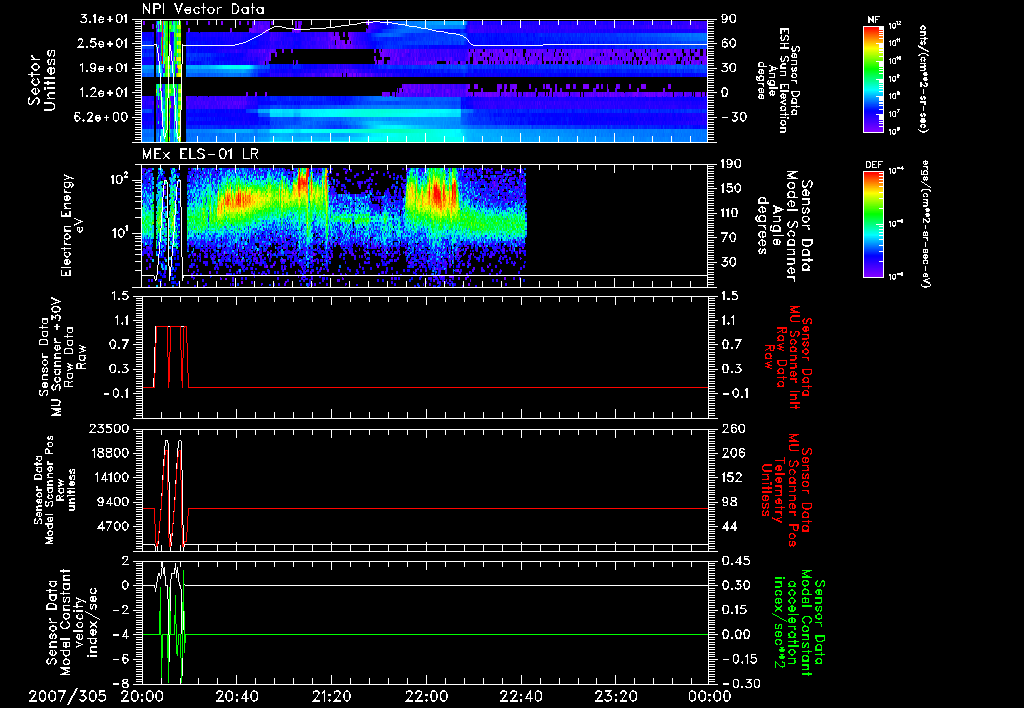
Task: Click the 'Sector Unitless' axis title
Action: [x=42, y=80]
